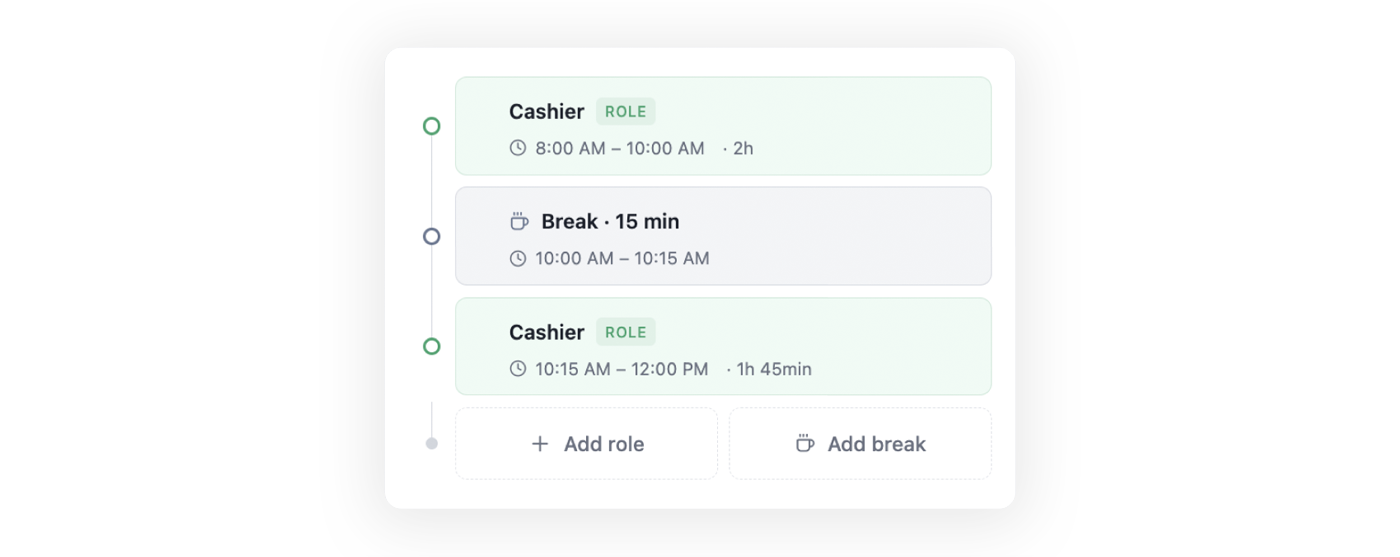Click the clock icon beside 10:15 AM – 12:00 PM
Image resolution: width=1400 pixels, height=557 pixels.
pyautogui.click(x=517, y=369)
